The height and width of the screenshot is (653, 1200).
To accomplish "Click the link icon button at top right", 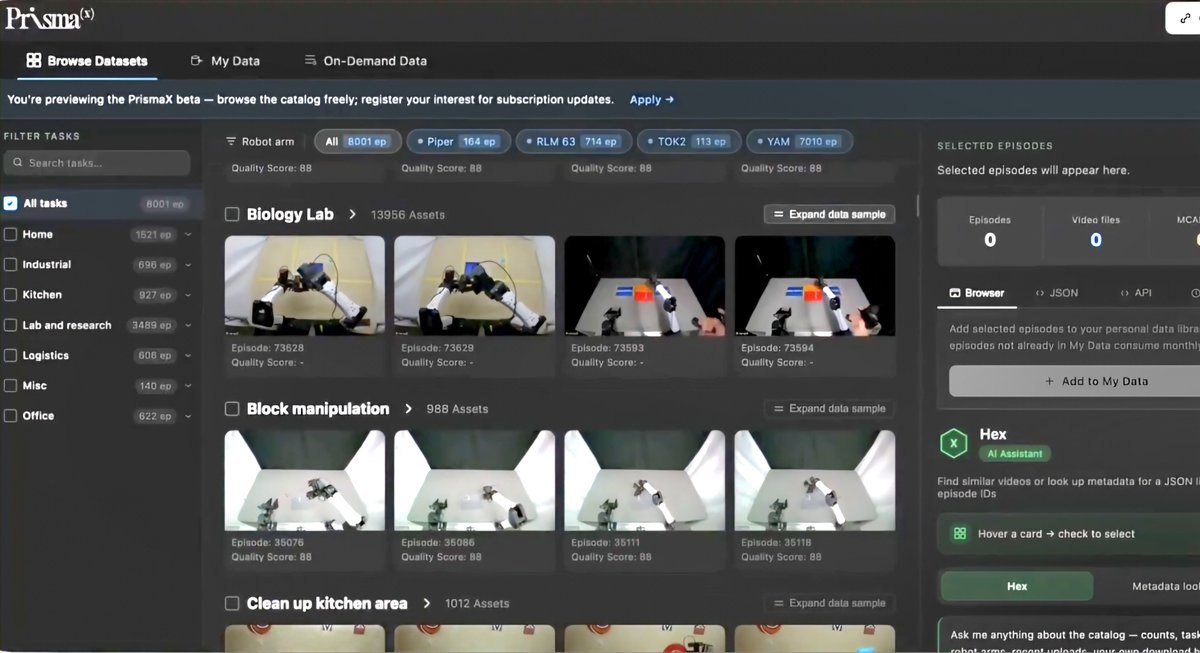I will coord(1186,19).
